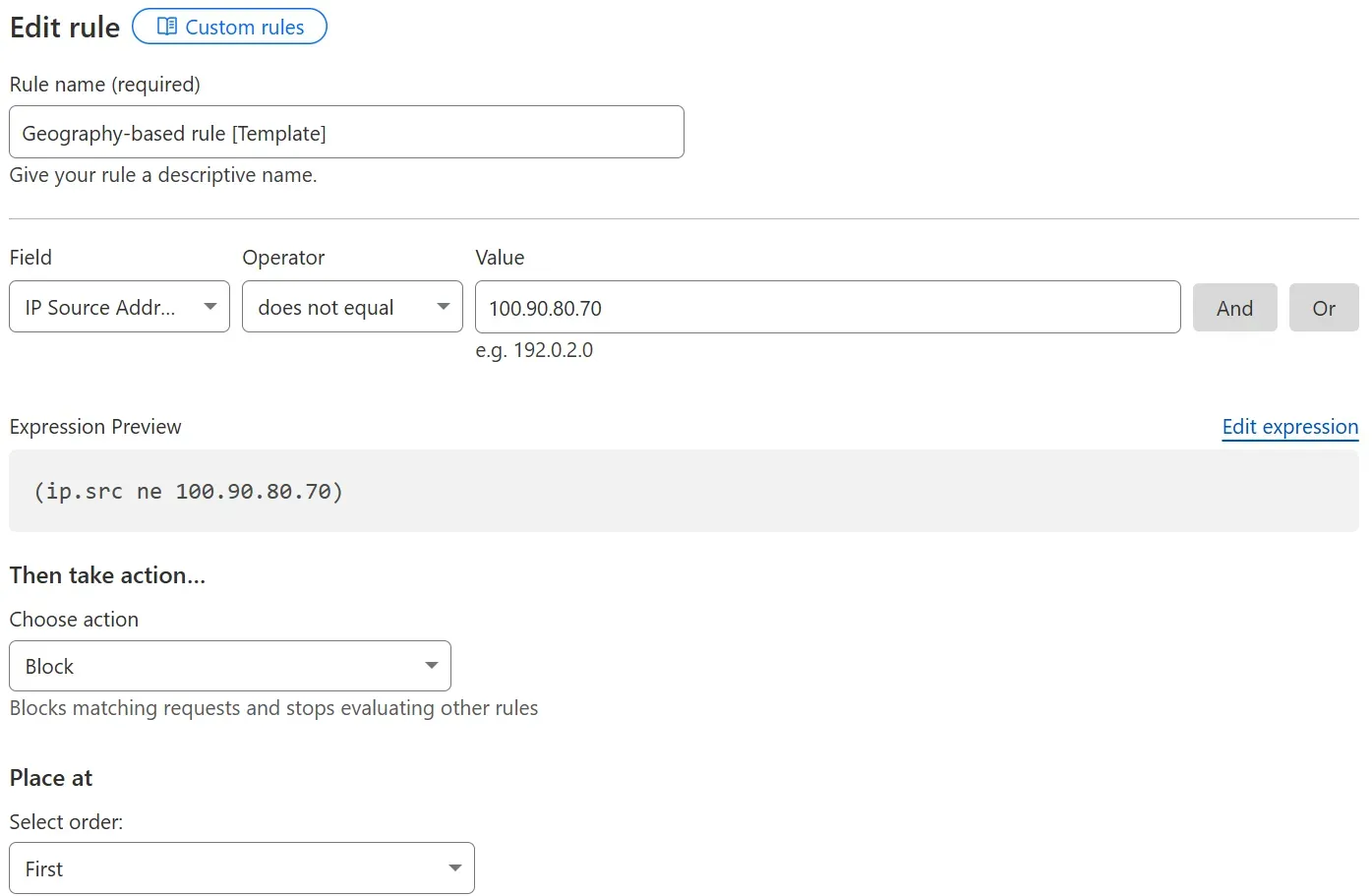Click the caret arrow in the Operator selector
1372x896 pixels.
pos(444,307)
